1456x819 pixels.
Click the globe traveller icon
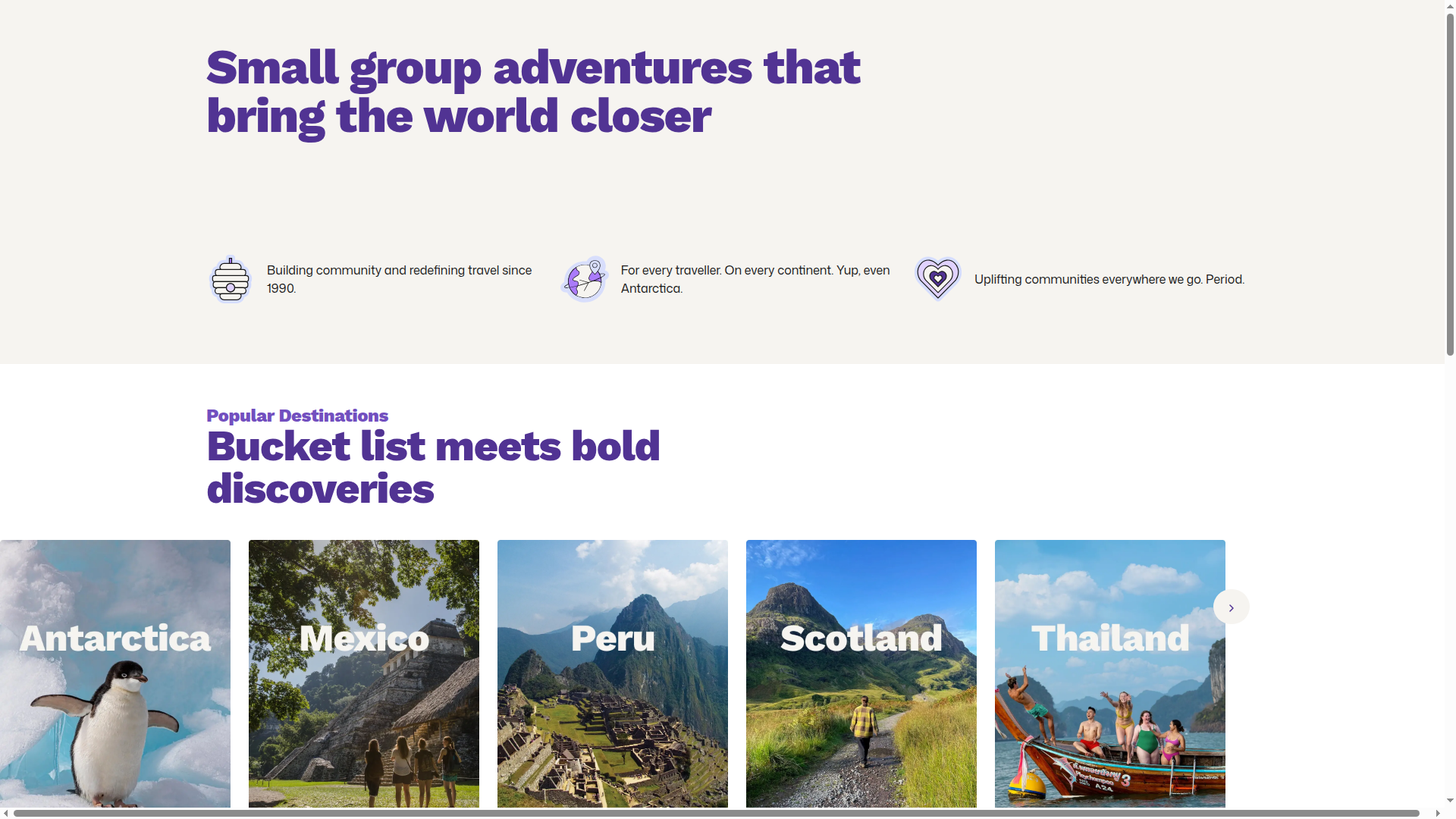pos(584,279)
